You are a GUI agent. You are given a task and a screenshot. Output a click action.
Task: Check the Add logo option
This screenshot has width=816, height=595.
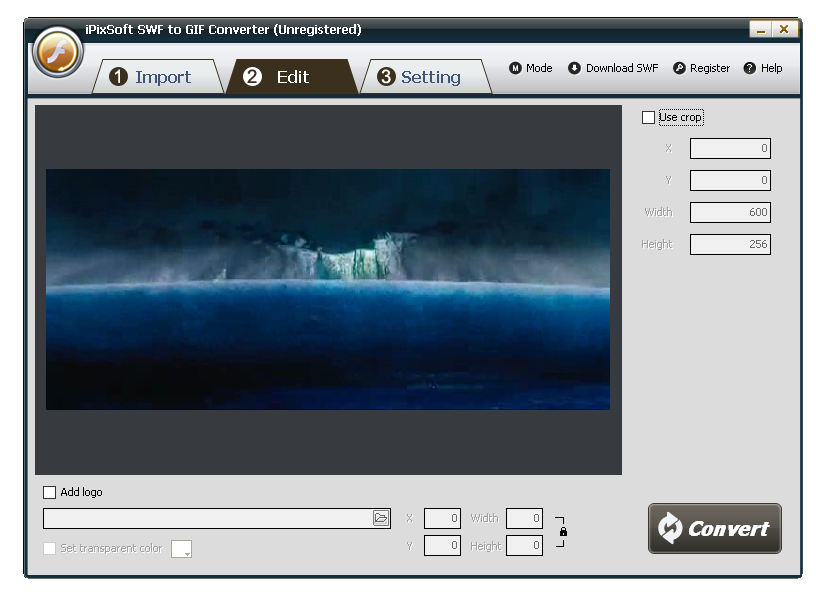pyautogui.click(x=48, y=492)
